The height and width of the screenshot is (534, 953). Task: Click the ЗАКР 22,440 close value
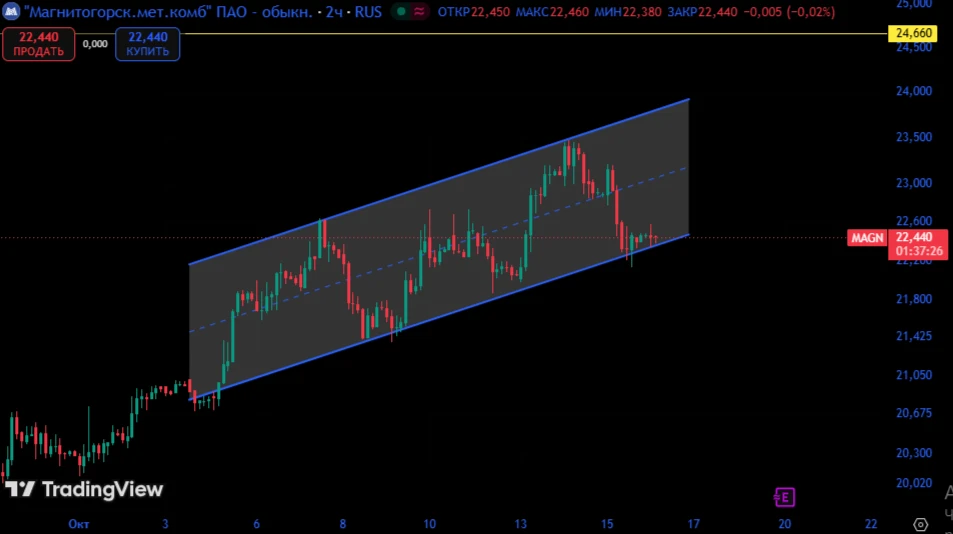tap(702, 12)
